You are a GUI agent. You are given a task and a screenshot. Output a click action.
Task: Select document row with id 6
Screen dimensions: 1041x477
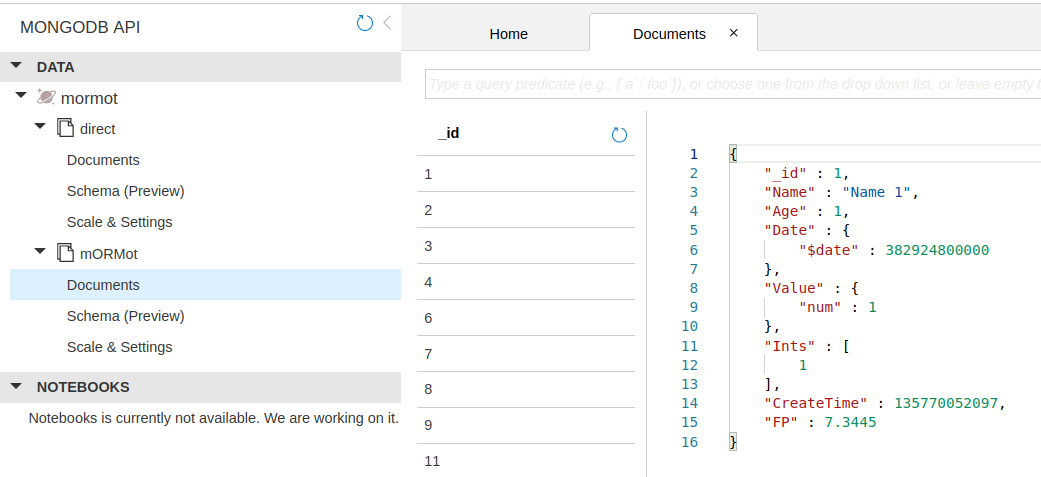(x=526, y=318)
